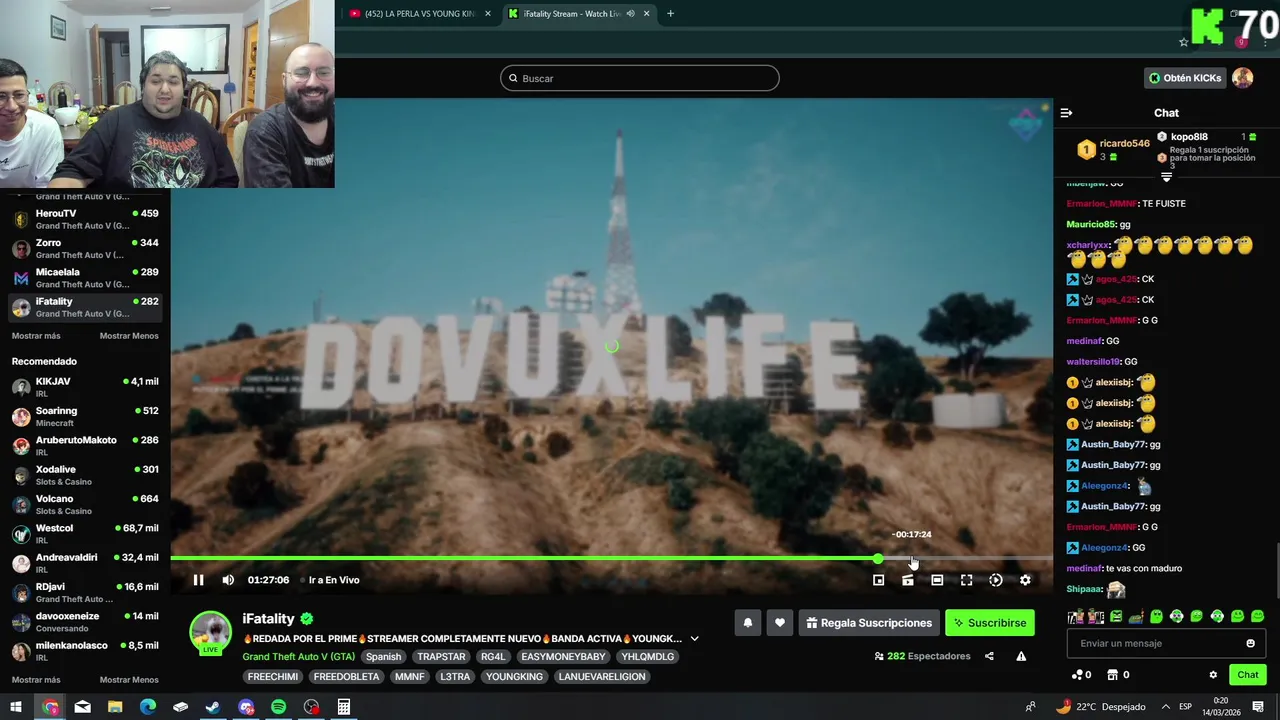Open Zorro channel in sidebar
Screen dimensions: 1280x720
[85, 249]
